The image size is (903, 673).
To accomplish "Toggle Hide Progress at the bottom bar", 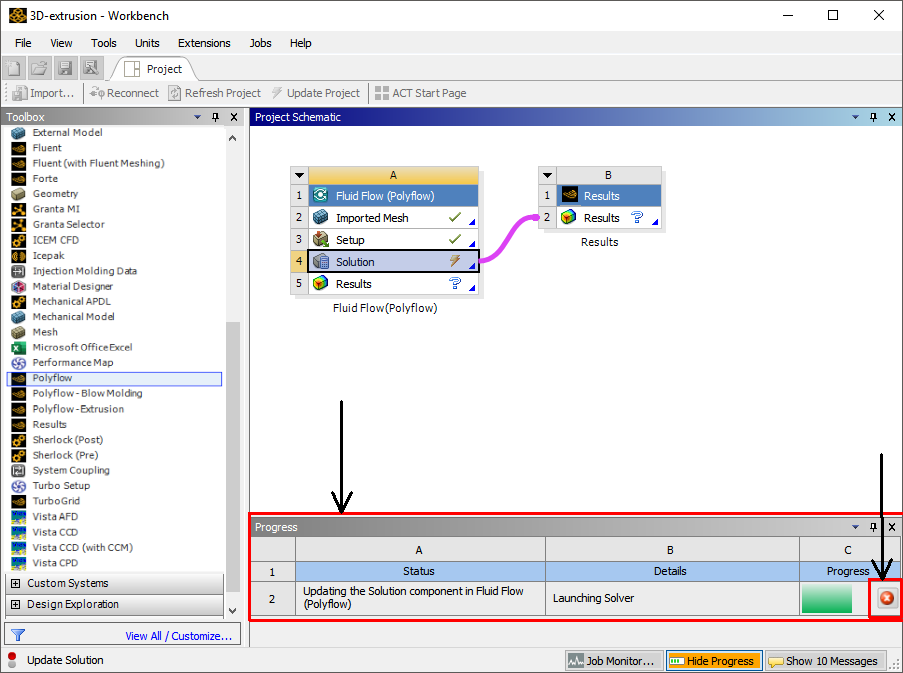I will (713, 660).
